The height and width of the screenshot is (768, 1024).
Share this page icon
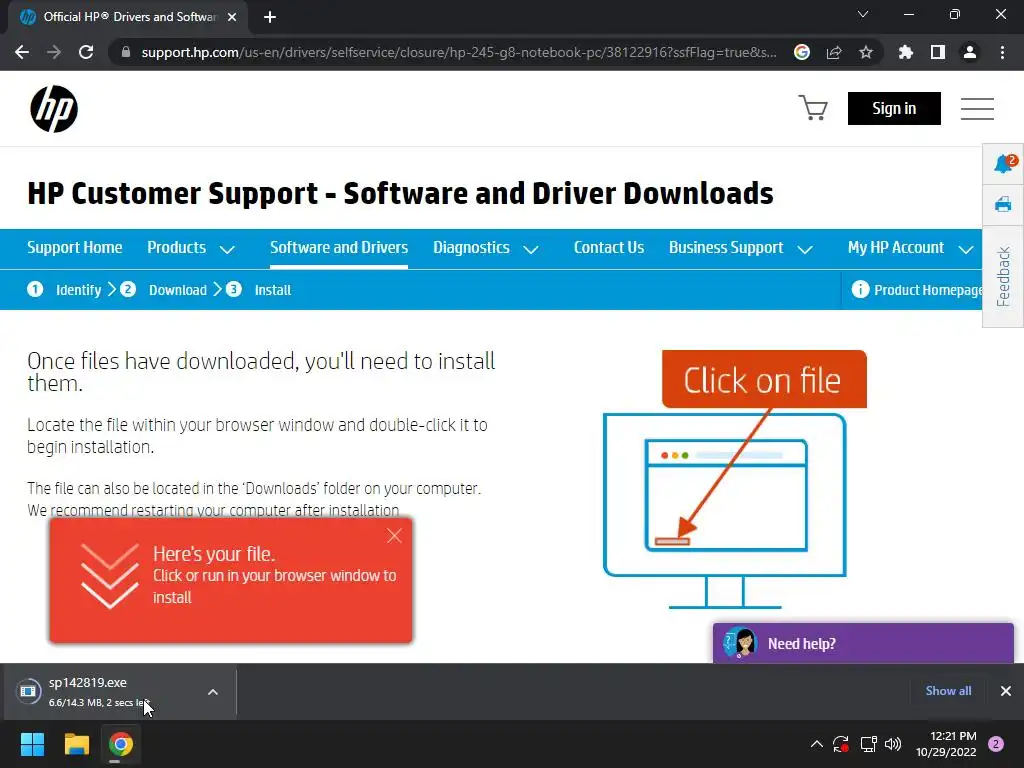834,52
